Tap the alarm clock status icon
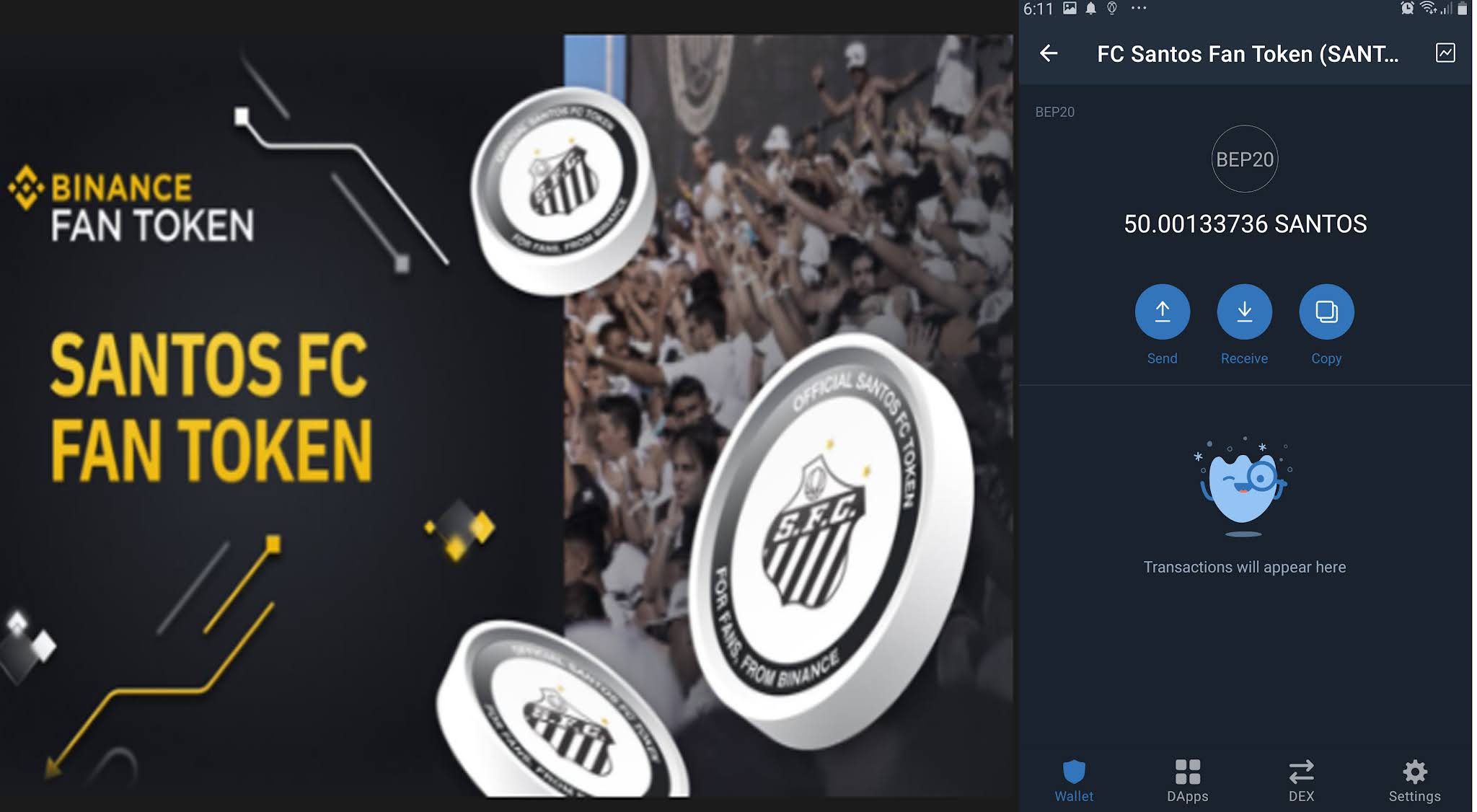Screen dimensions: 1477x812 [x=1407, y=8]
